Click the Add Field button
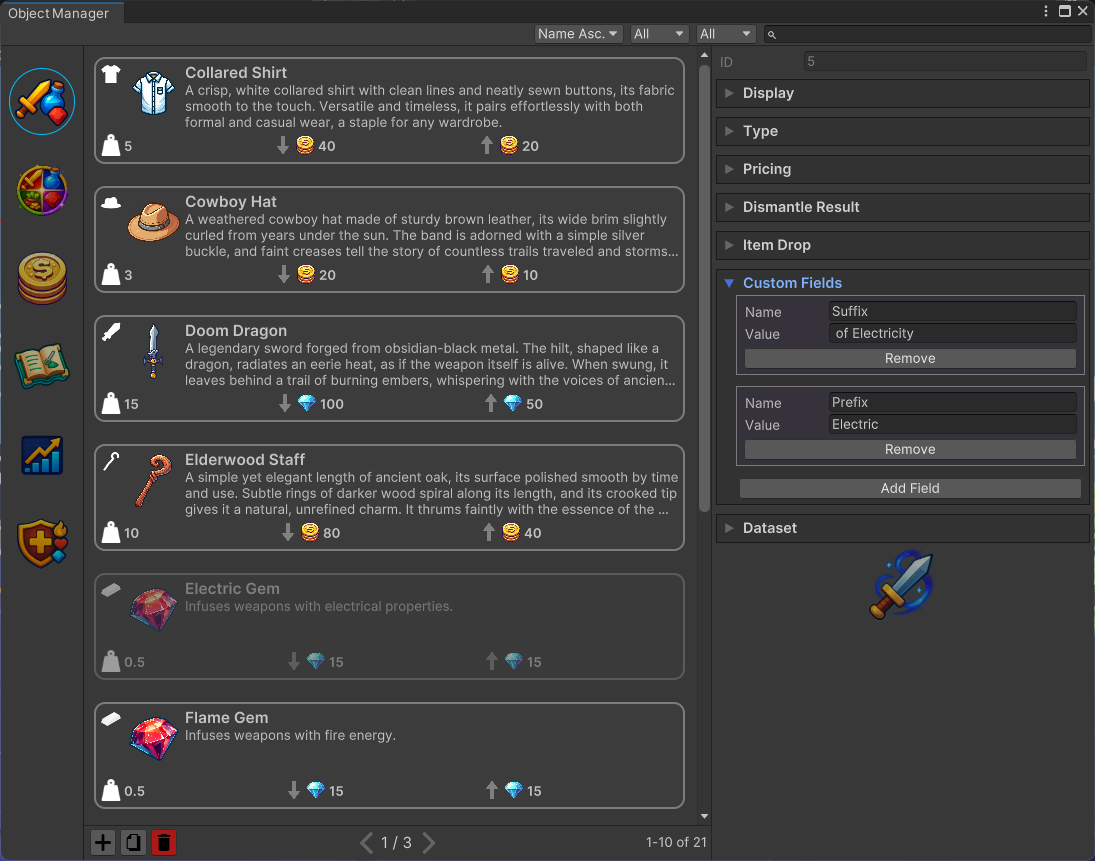 (x=909, y=488)
